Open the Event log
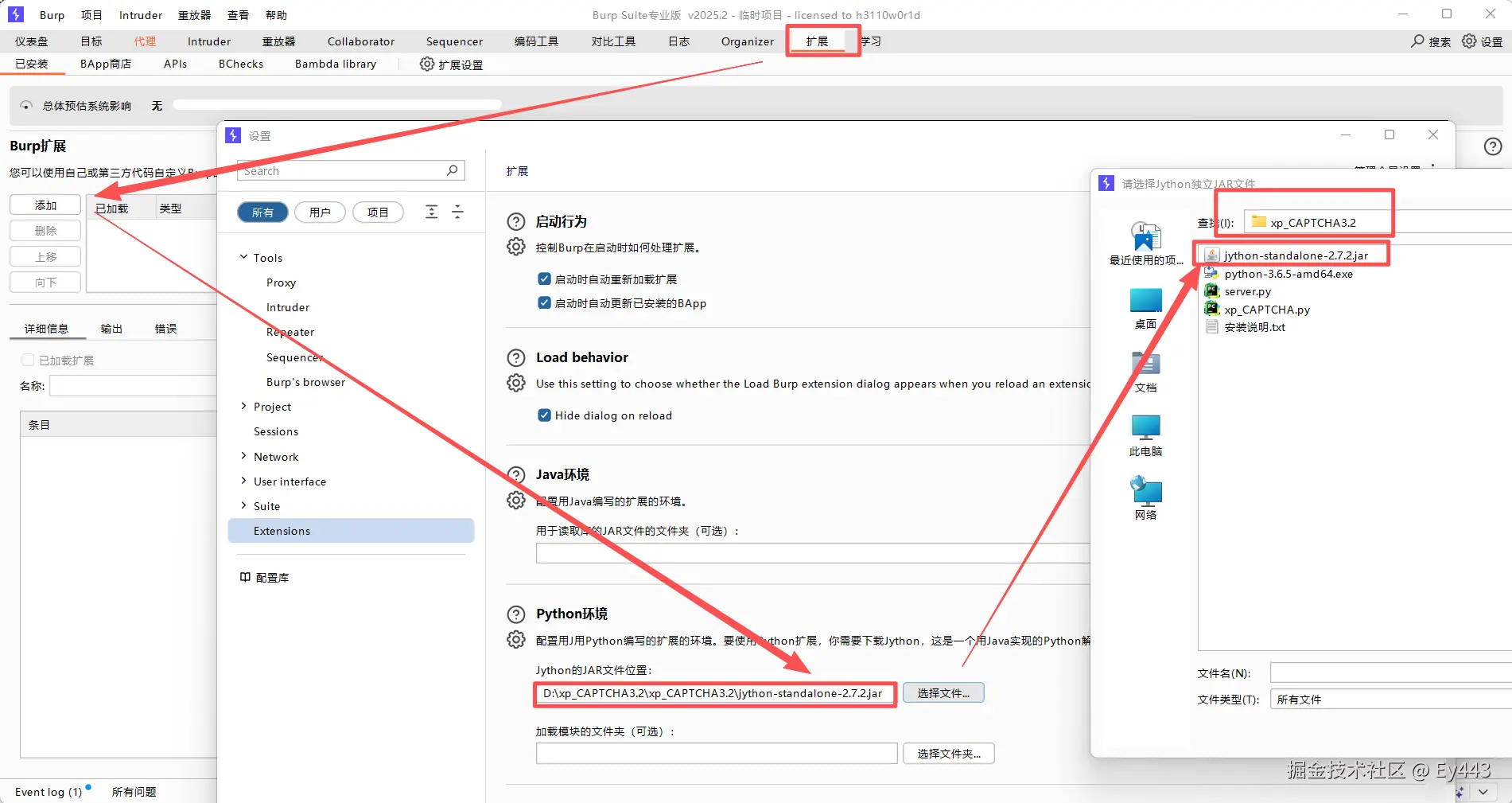Screen dimensions: 1512x803 click(49, 792)
